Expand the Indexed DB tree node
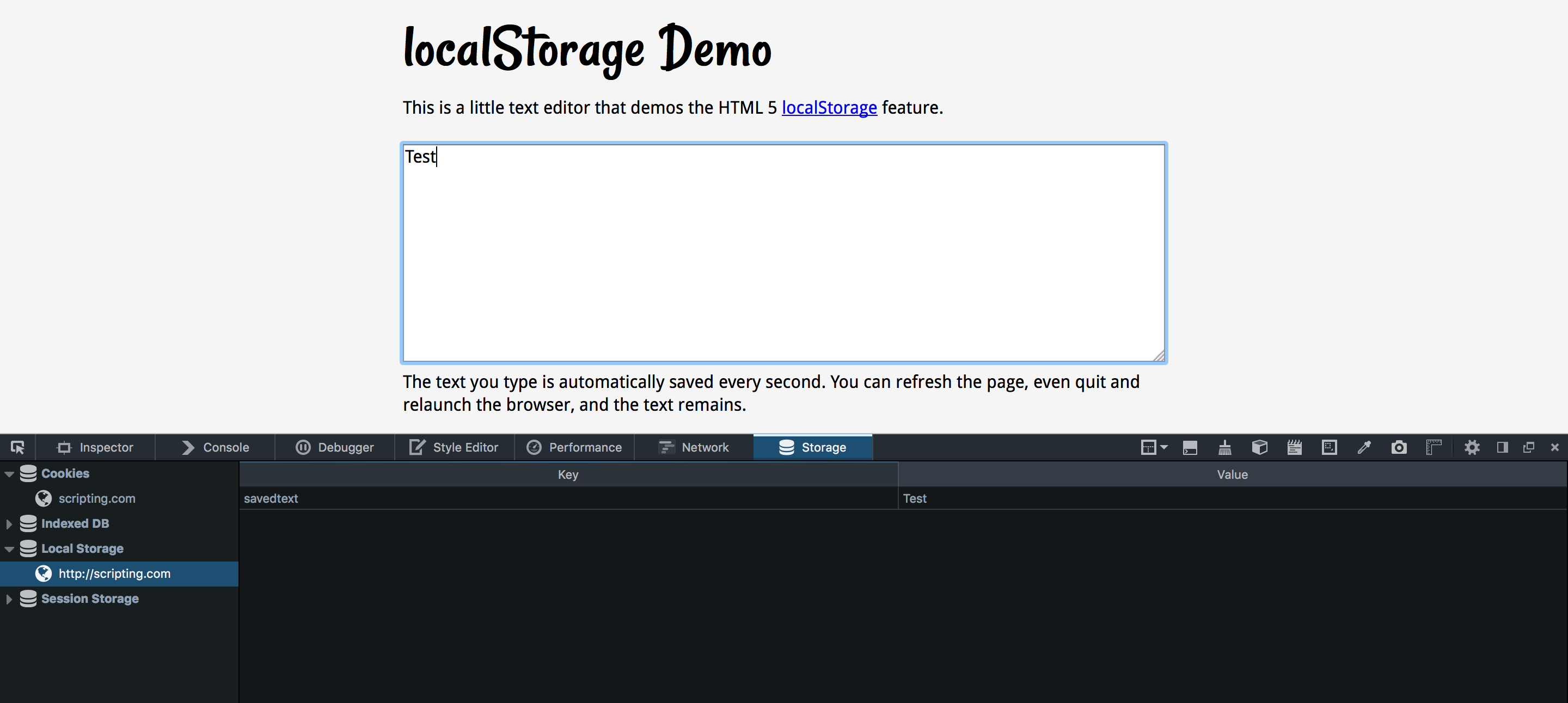 9,523
